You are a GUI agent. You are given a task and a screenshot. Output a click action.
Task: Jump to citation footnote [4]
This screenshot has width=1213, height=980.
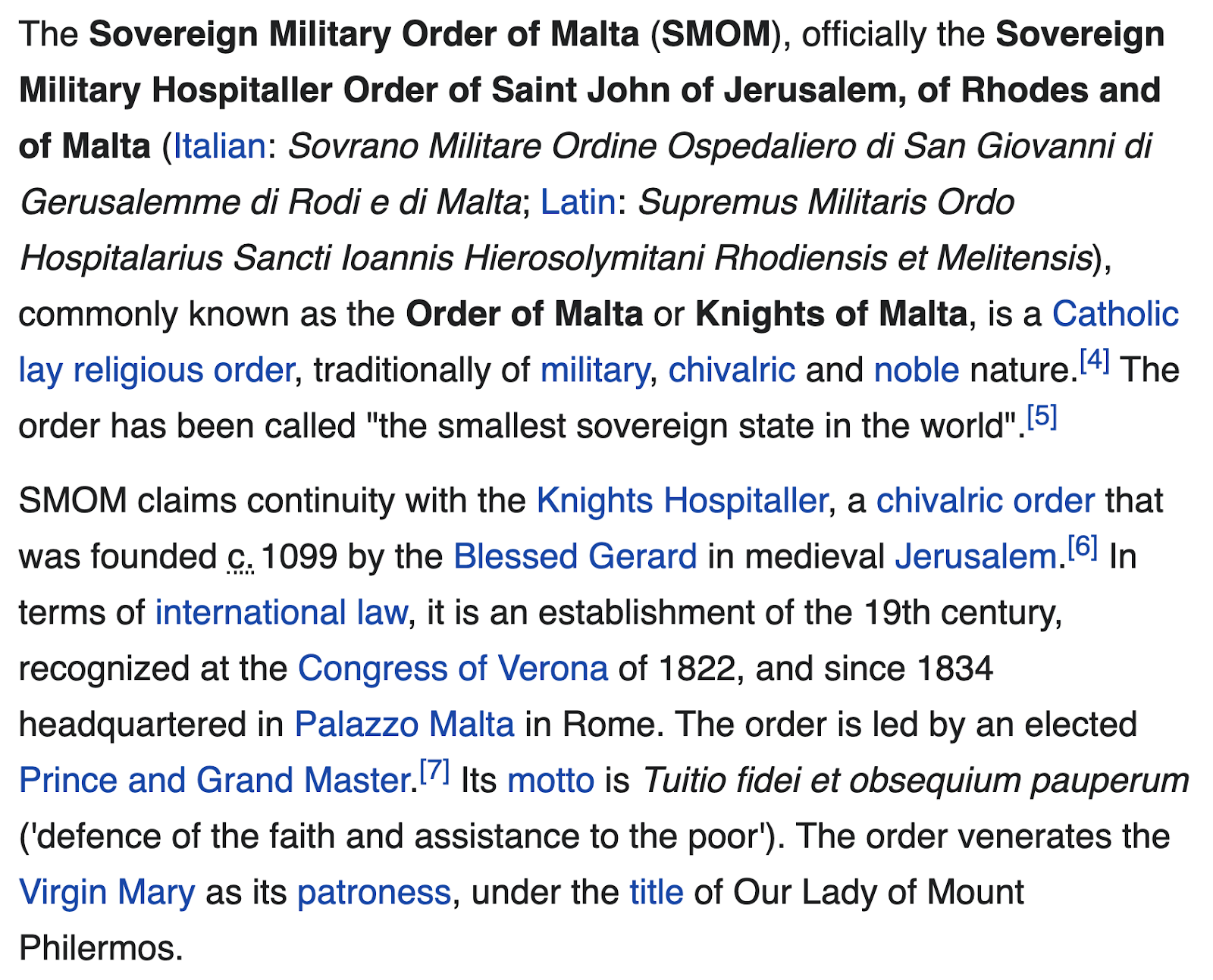click(x=1094, y=360)
